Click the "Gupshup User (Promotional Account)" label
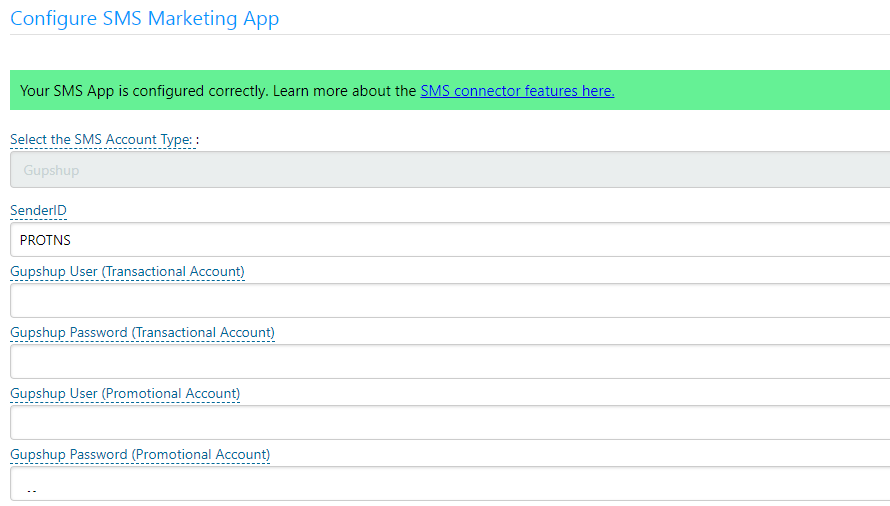 coord(125,394)
